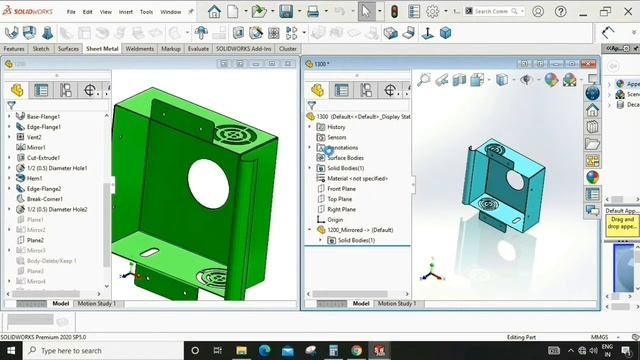
Task: Expand Edge-Flange1 feature in tree
Action: (9, 127)
